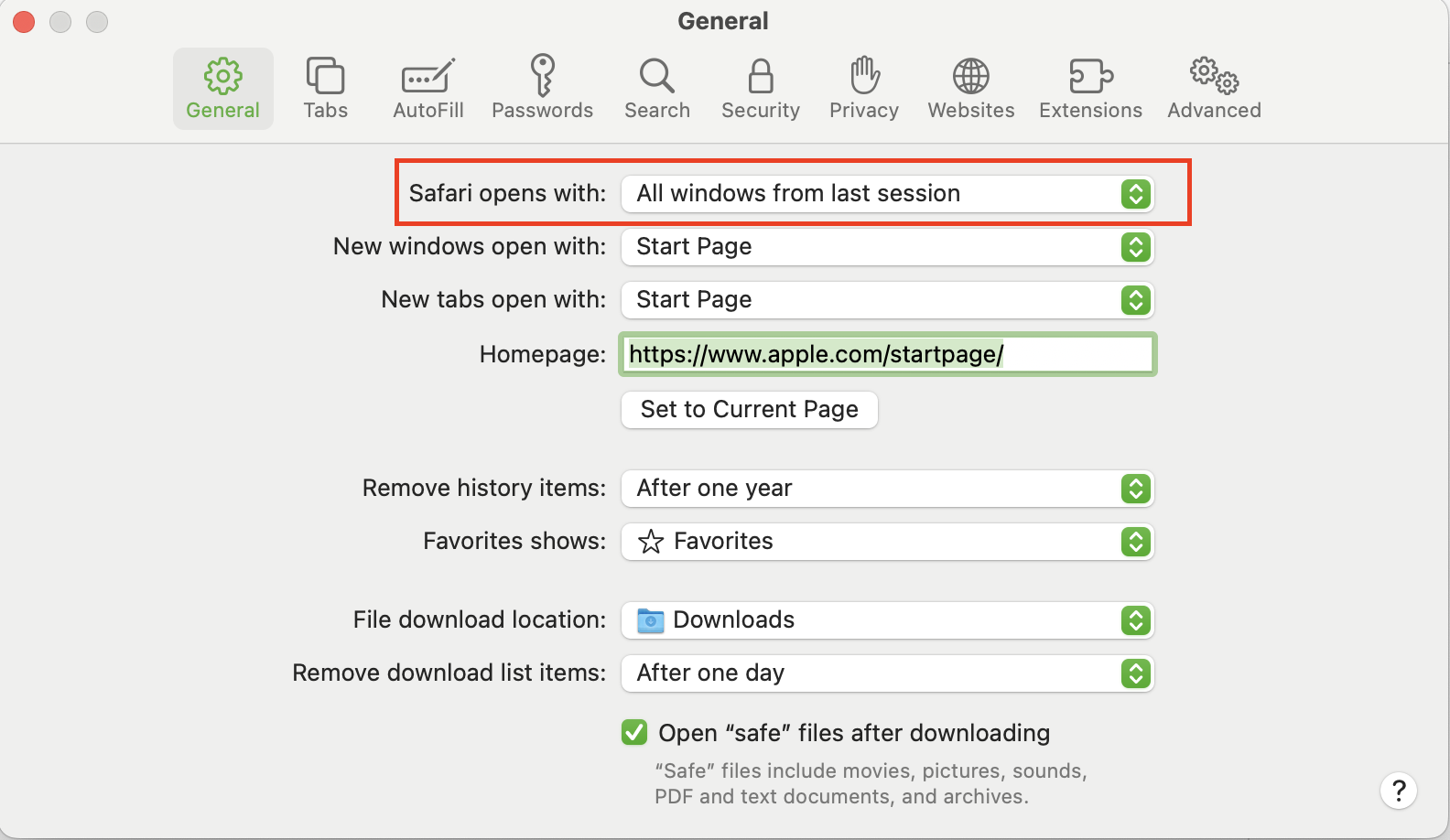Open the Passwords key icon pane
This screenshot has height=840, width=1450.
tap(542, 89)
